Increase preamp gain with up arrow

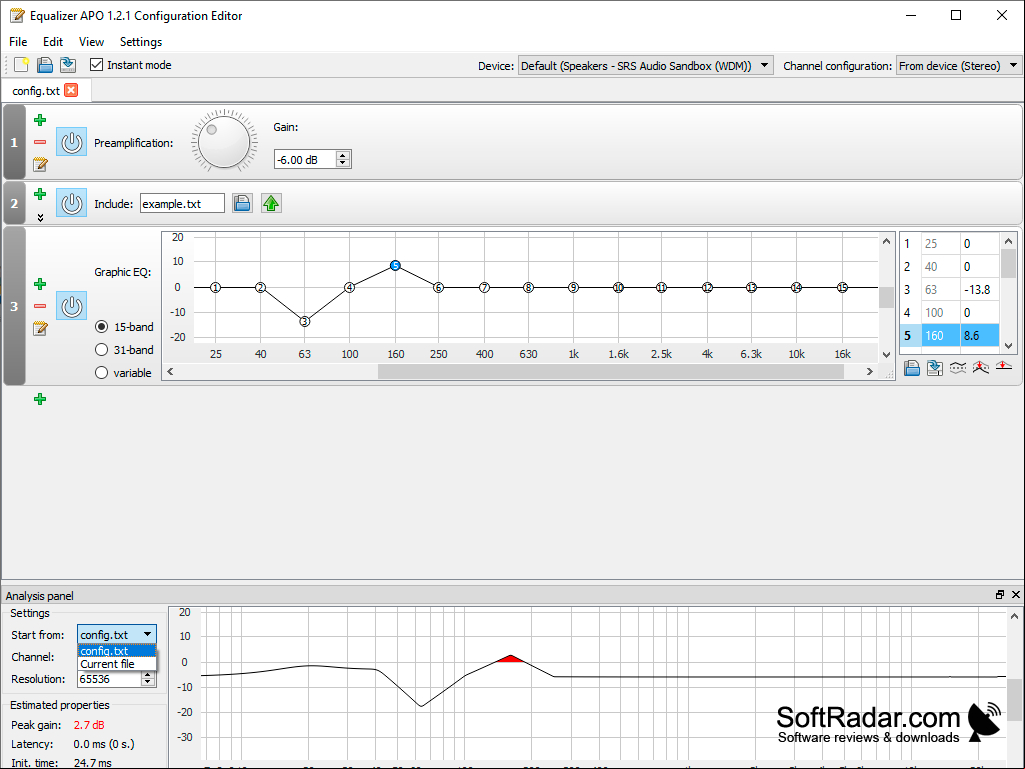point(343,155)
